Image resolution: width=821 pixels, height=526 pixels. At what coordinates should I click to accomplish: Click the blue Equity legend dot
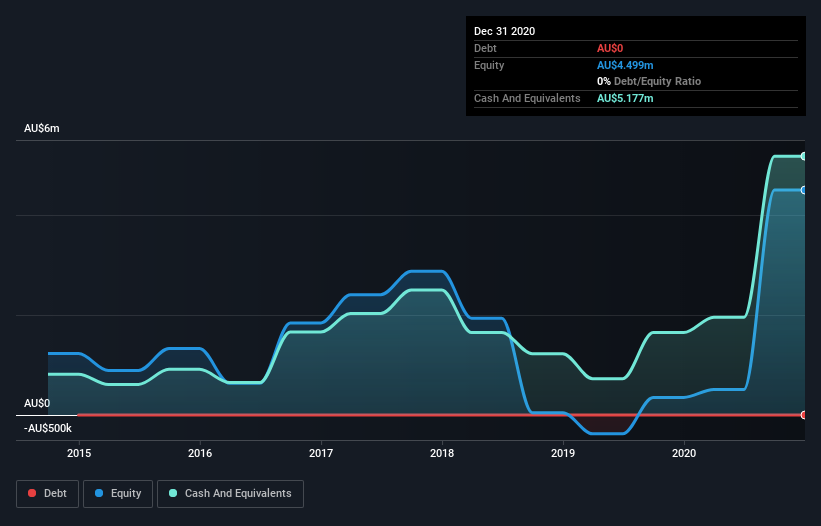(99, 493)
